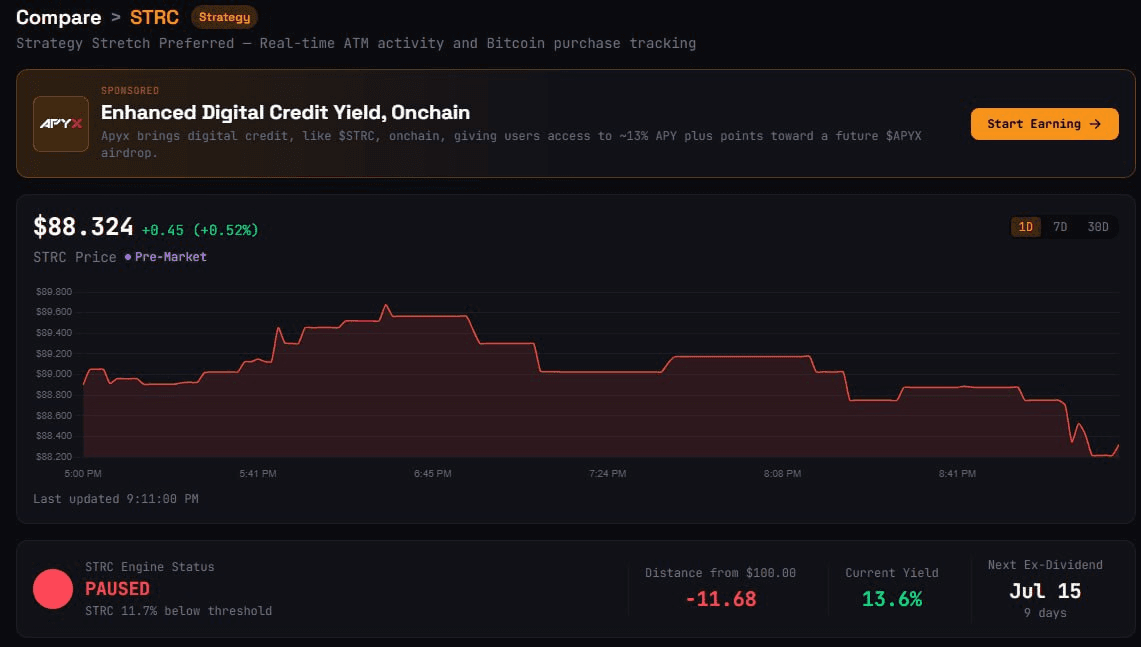Click the $88.324 current price value
The height and width of the screenshot is (647, 1141).
coord(84,227)
